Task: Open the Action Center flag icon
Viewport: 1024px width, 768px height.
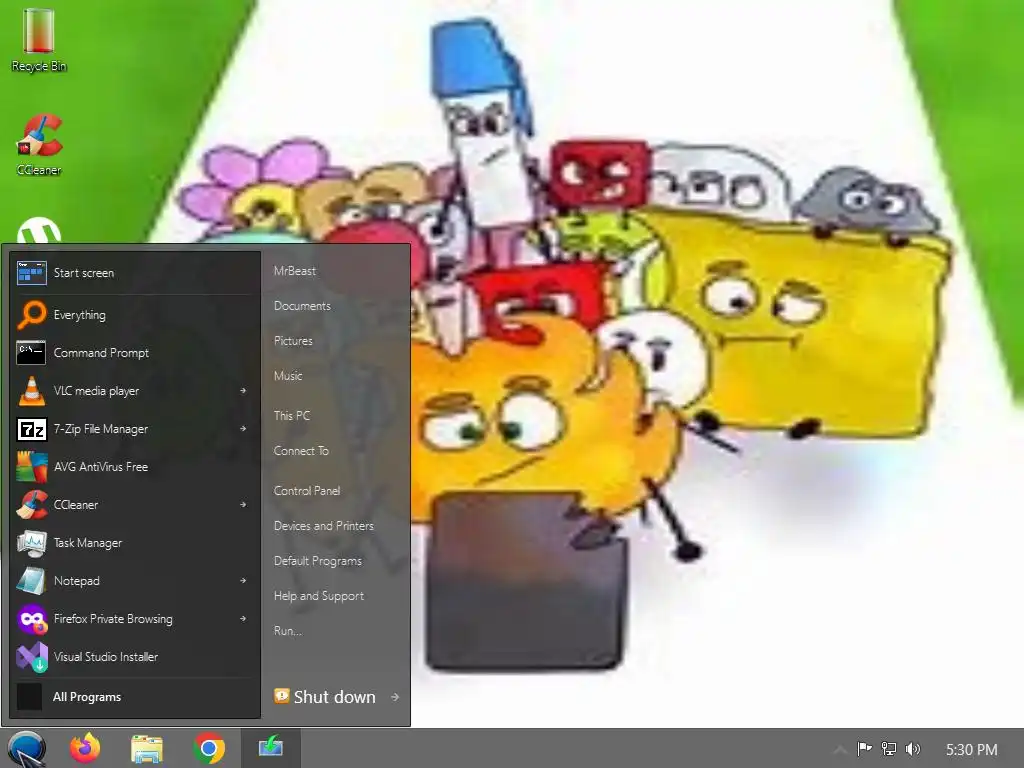Action: pos(864,749)
